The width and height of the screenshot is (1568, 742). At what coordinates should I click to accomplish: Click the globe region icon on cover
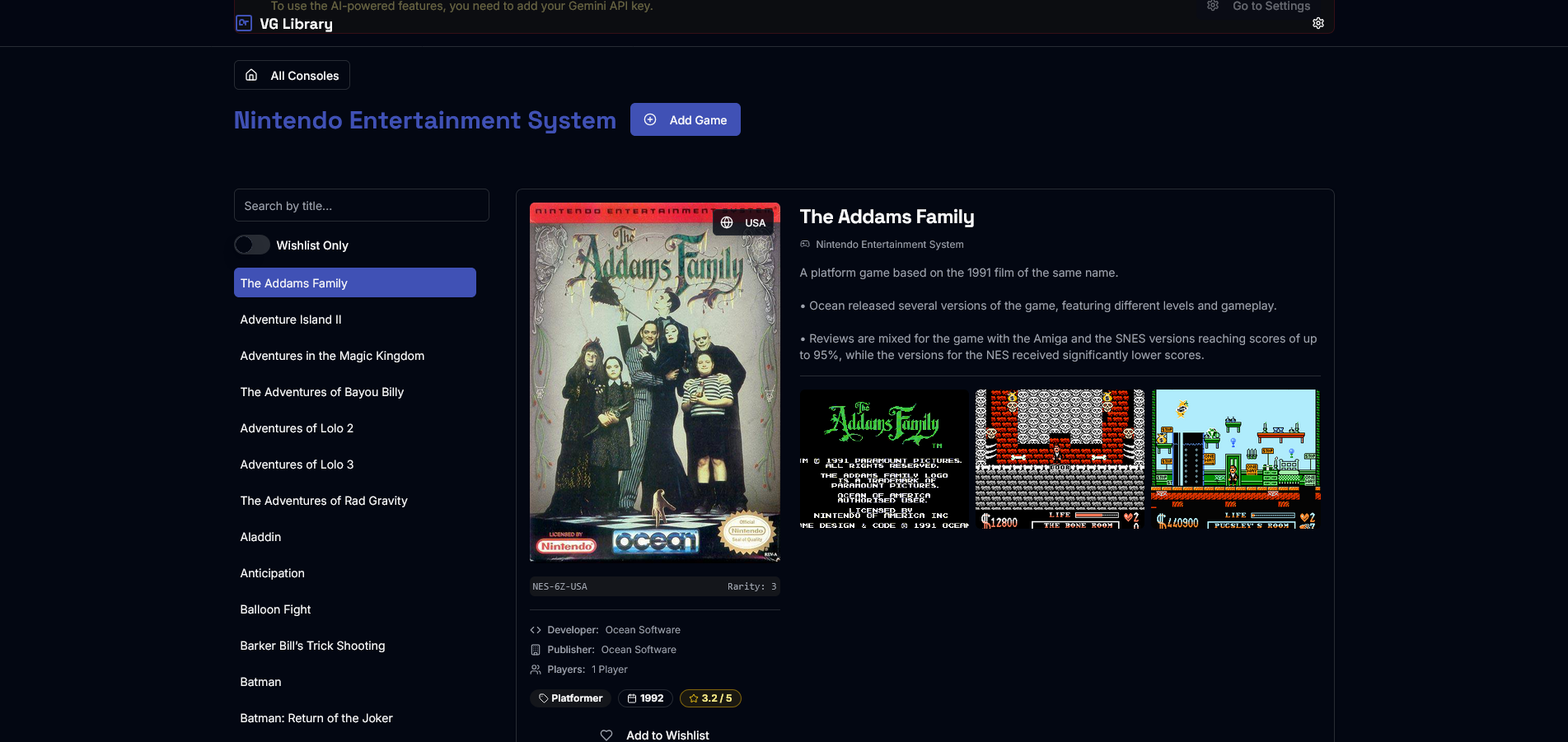(x=727, y=222)
